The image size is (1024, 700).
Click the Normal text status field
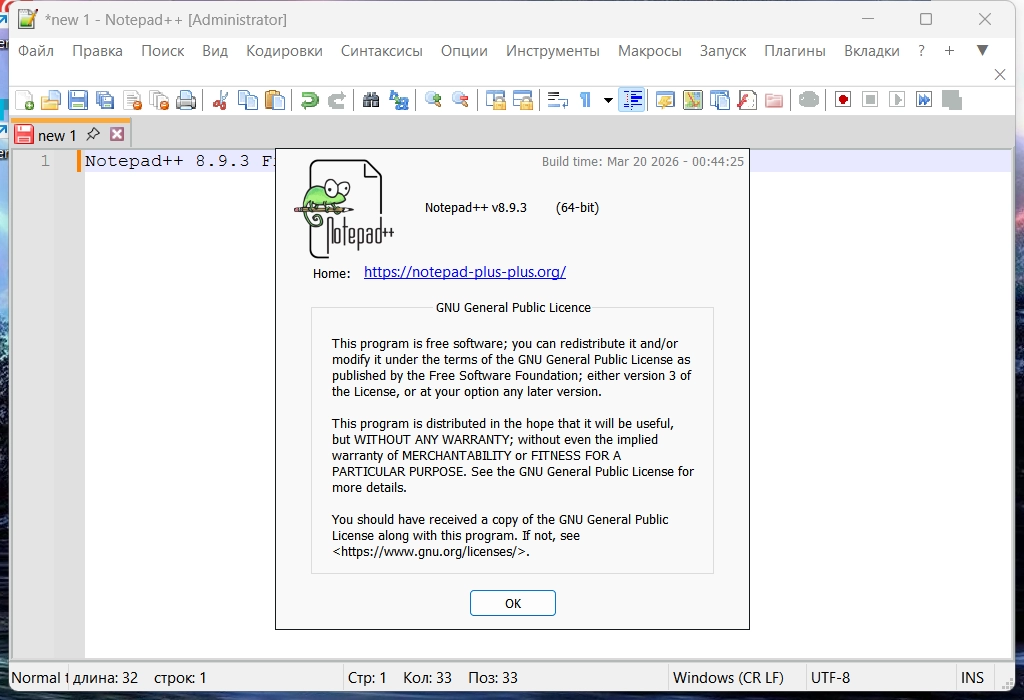[39, 678]
